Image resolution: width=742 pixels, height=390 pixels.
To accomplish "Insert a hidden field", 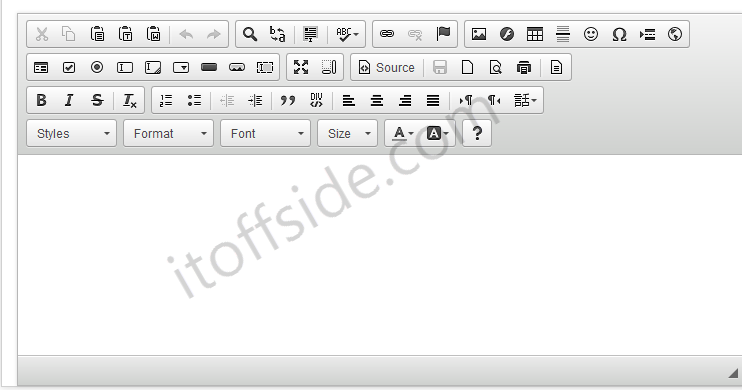I will [265, 68].
